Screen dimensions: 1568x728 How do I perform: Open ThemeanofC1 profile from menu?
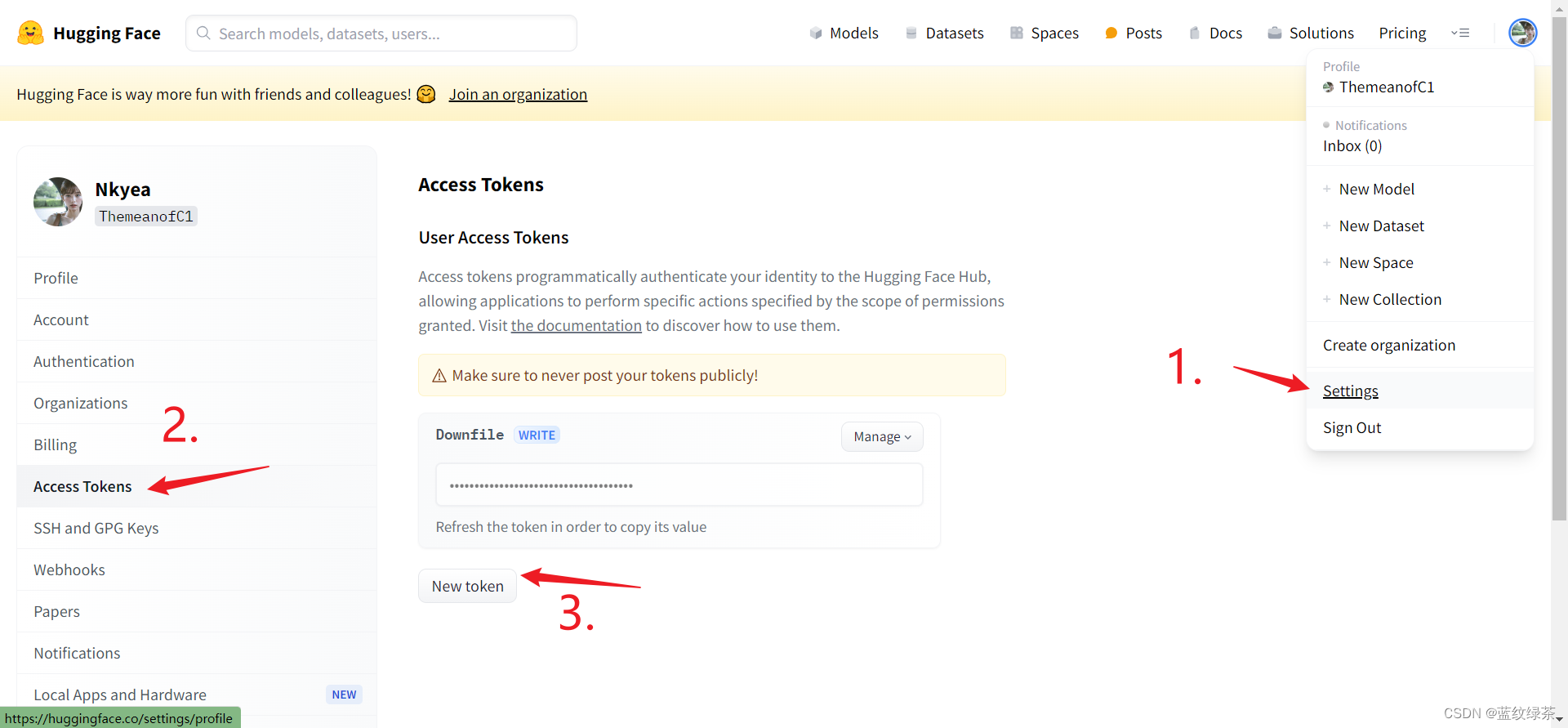click(1387, 87)
